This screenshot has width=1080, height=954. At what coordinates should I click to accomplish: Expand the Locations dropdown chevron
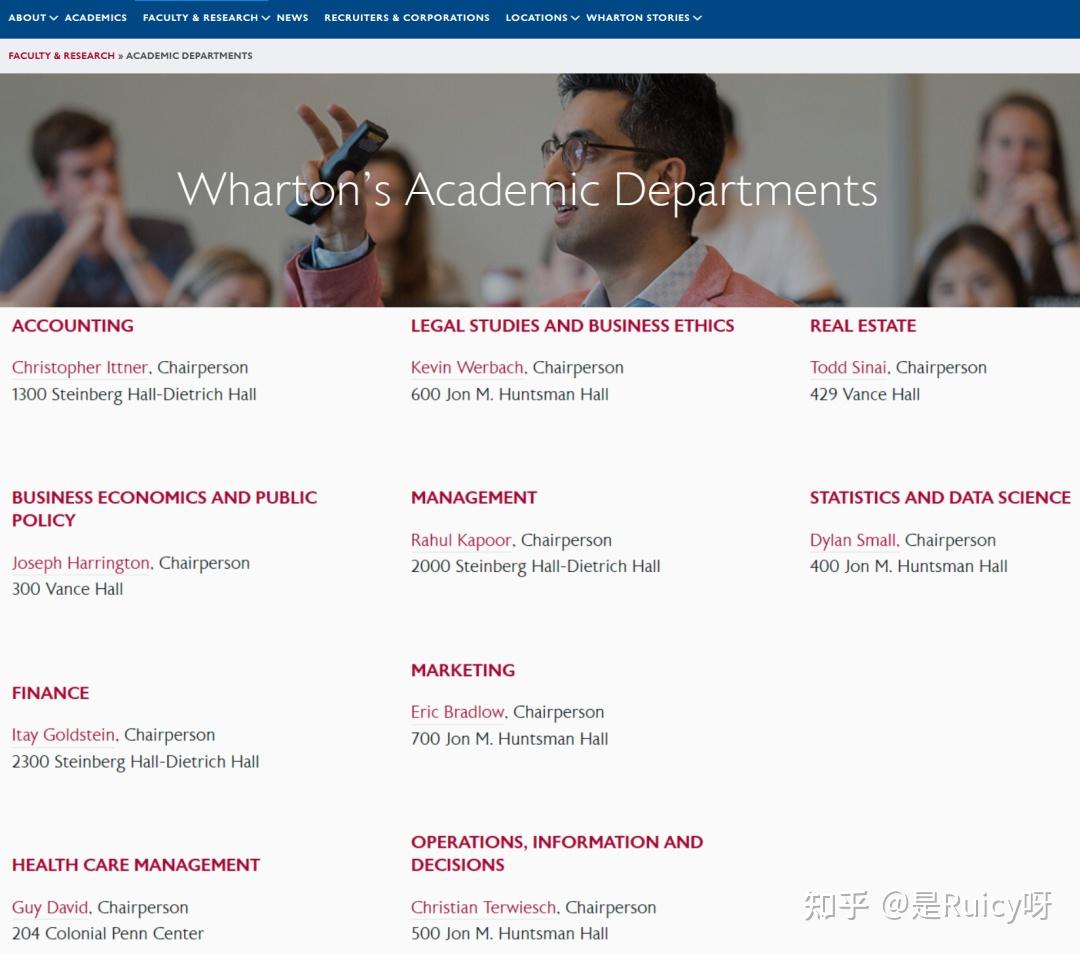pyautogui.click(x=575, y=18)
